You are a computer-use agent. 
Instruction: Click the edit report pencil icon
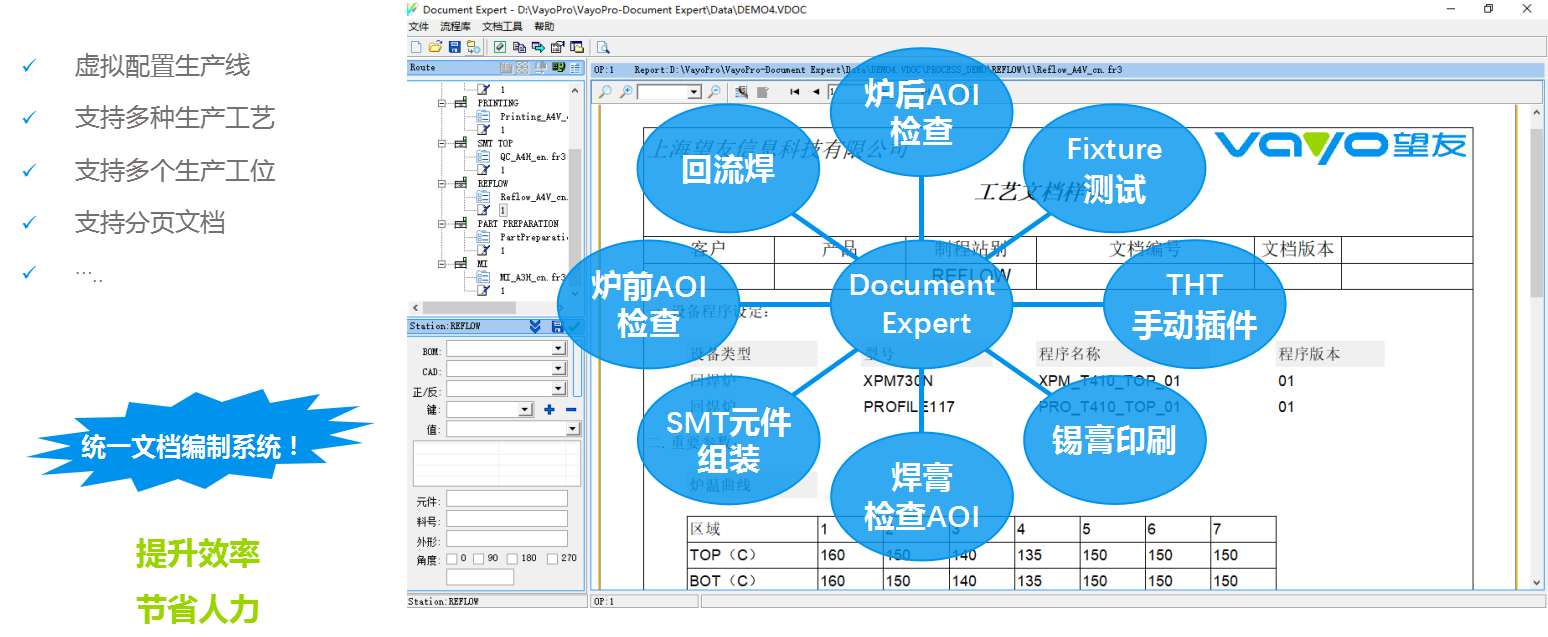point(741,92)
